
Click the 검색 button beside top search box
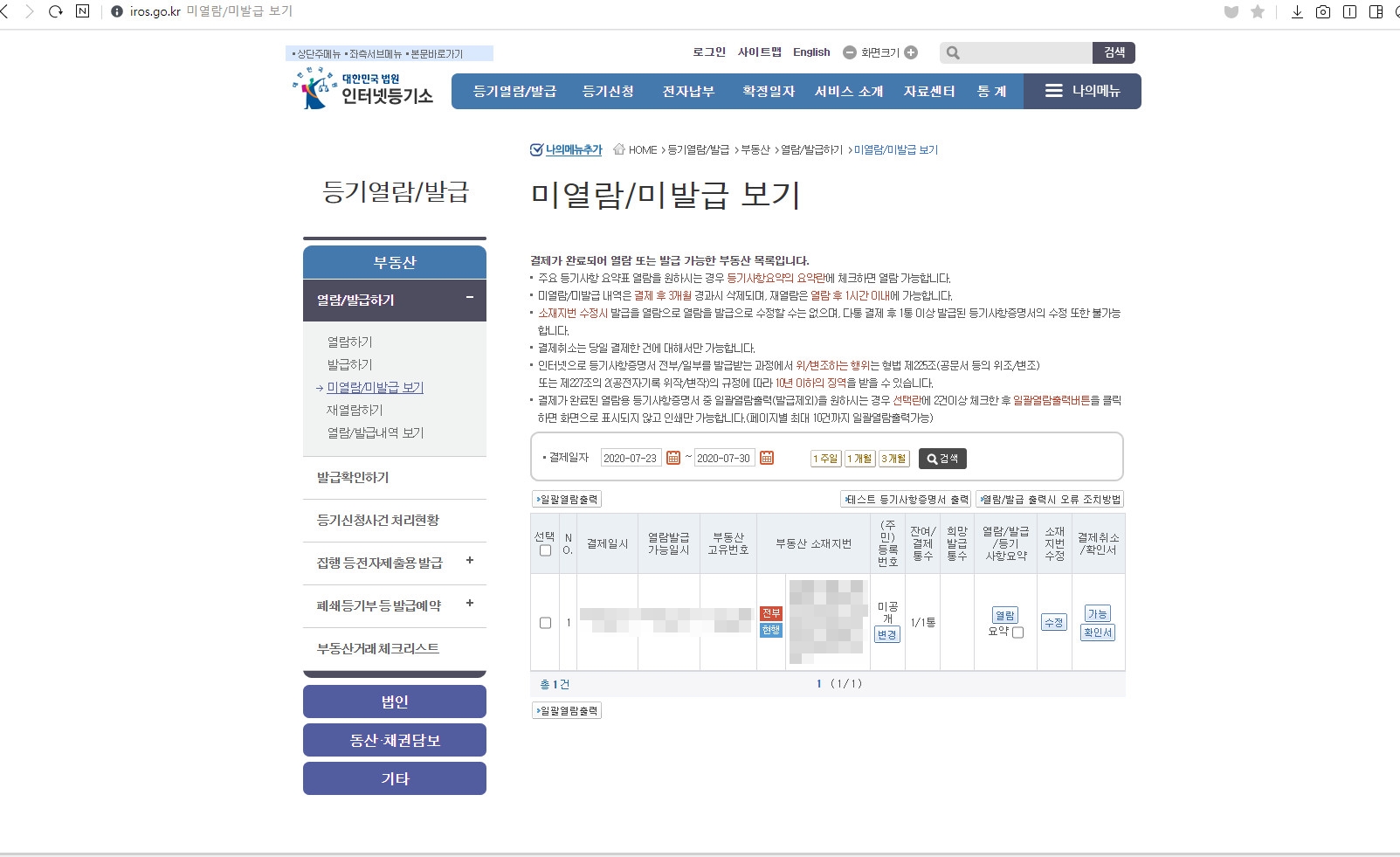pyautogui.click(x=1114, y=52)
